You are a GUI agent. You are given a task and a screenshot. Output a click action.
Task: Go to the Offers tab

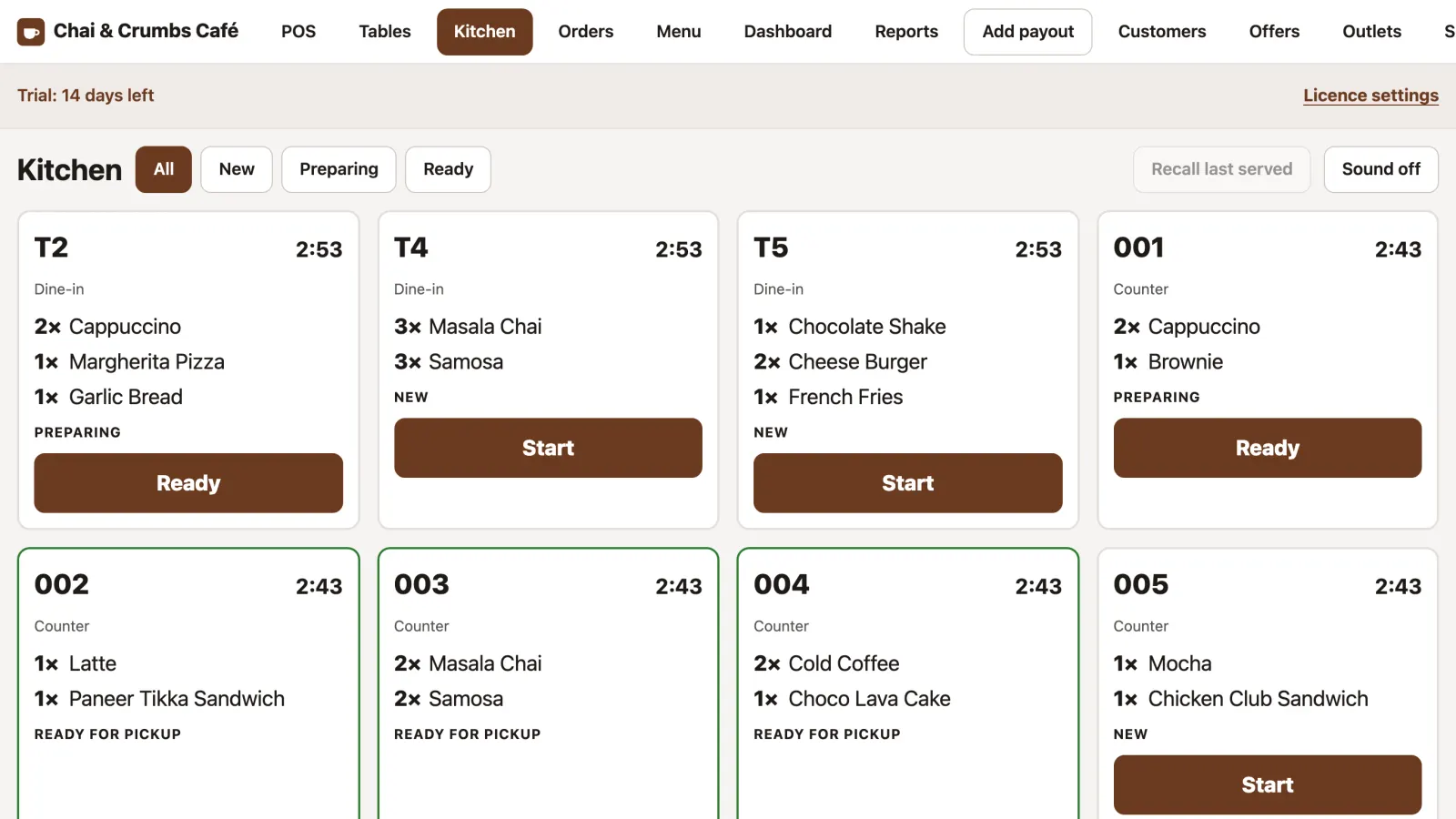(x=1274, y=32)
